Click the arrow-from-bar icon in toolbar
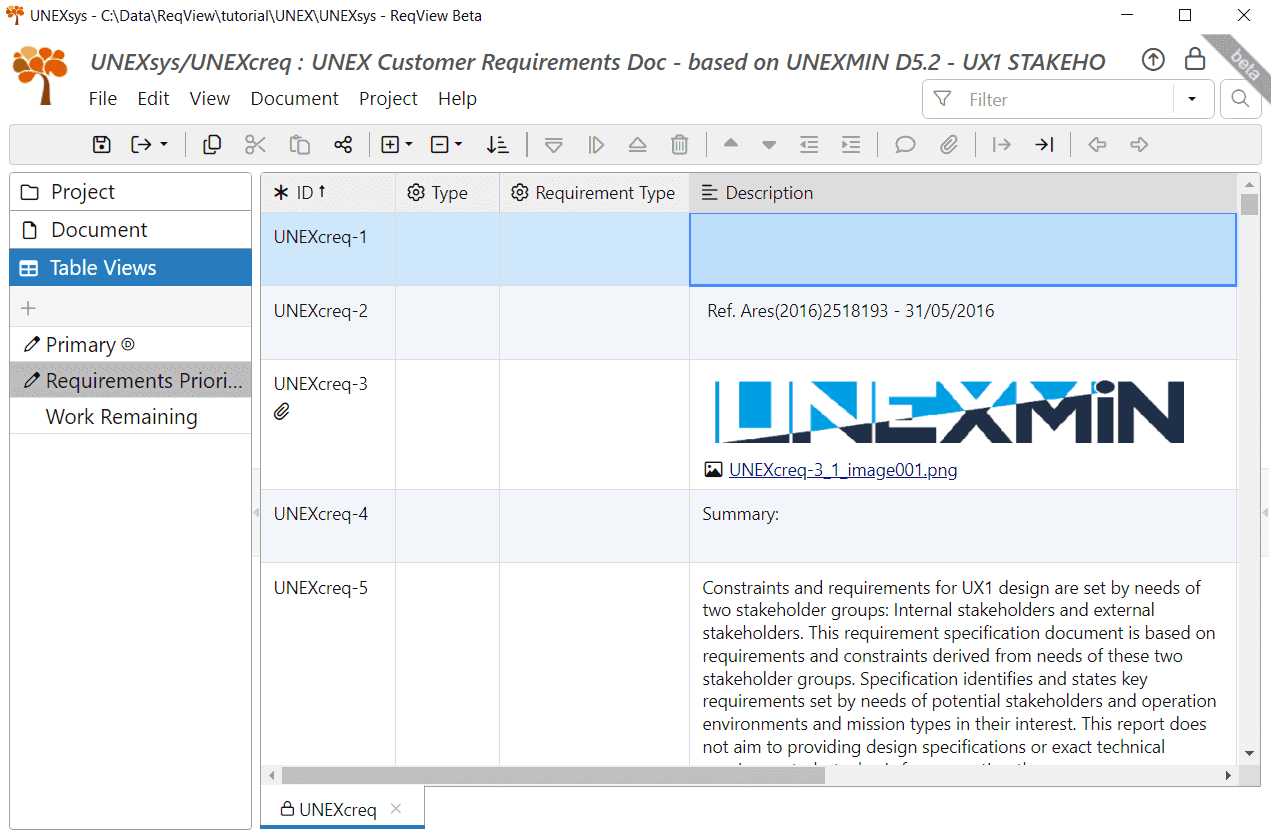This screenshot has width=1271, height=835. click(1001, 145)
